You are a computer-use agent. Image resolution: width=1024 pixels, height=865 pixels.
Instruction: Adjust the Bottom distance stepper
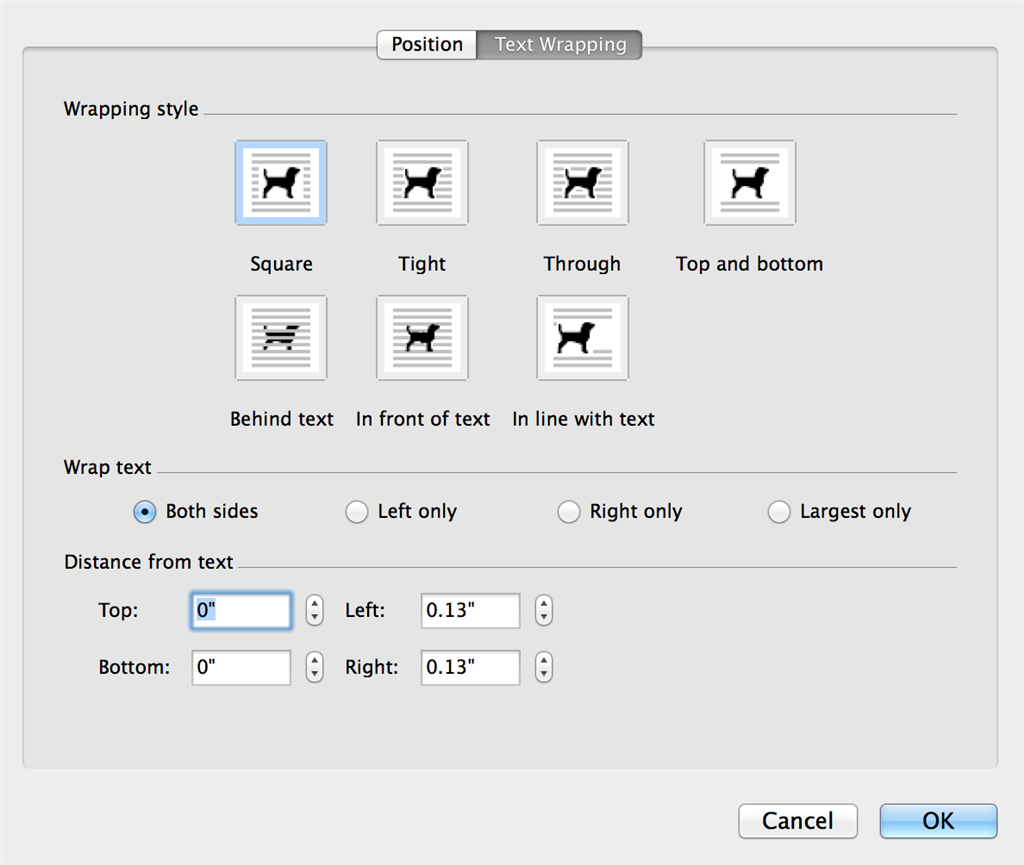point(315,667)
